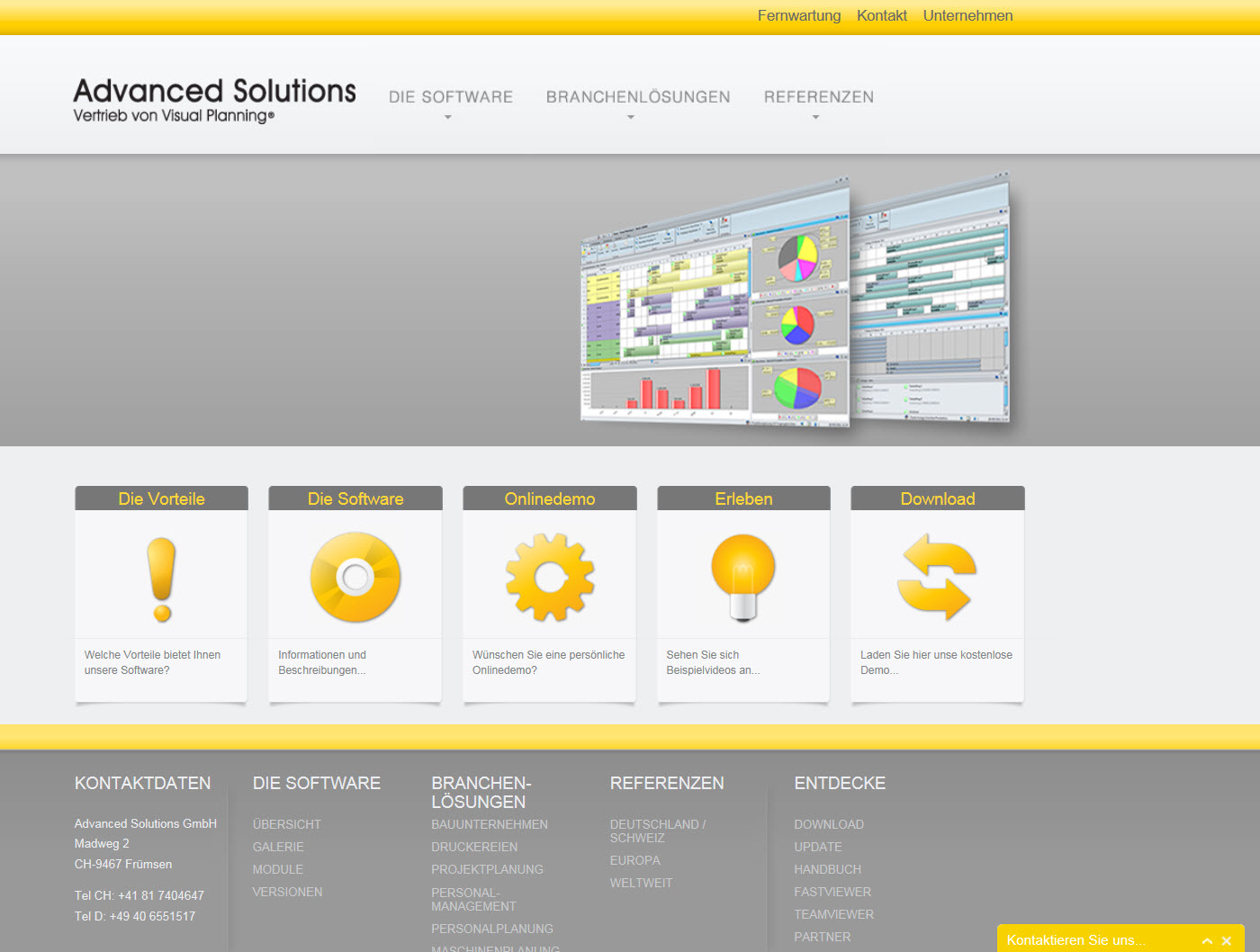Select PERSONALPLANUNG in the footer list
Viewport: 1260px width, 952px height.
click(492, 929)
